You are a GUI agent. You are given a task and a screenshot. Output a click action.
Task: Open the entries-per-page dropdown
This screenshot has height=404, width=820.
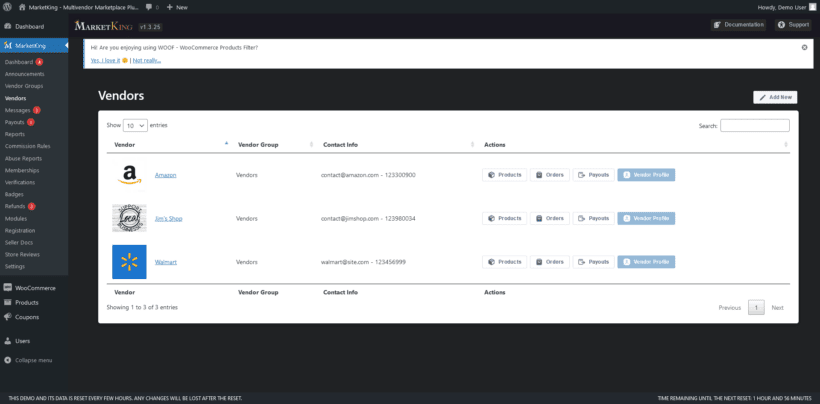pyautogui.click(x=135, y=126)
